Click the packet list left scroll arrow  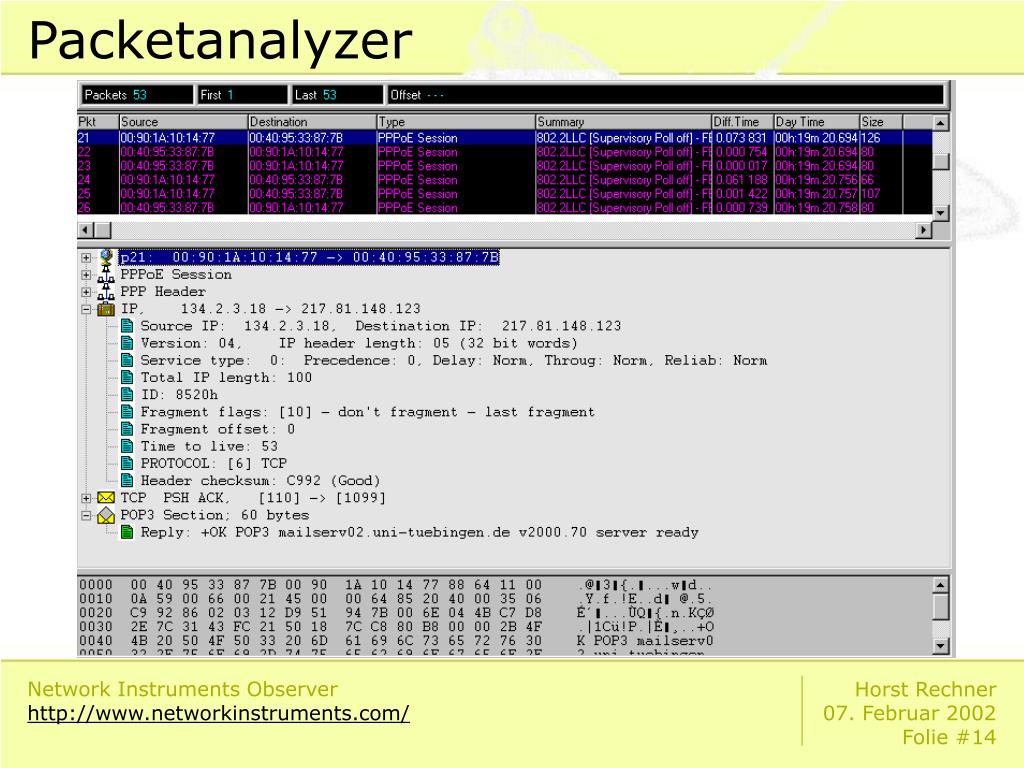tap(86, 230)
